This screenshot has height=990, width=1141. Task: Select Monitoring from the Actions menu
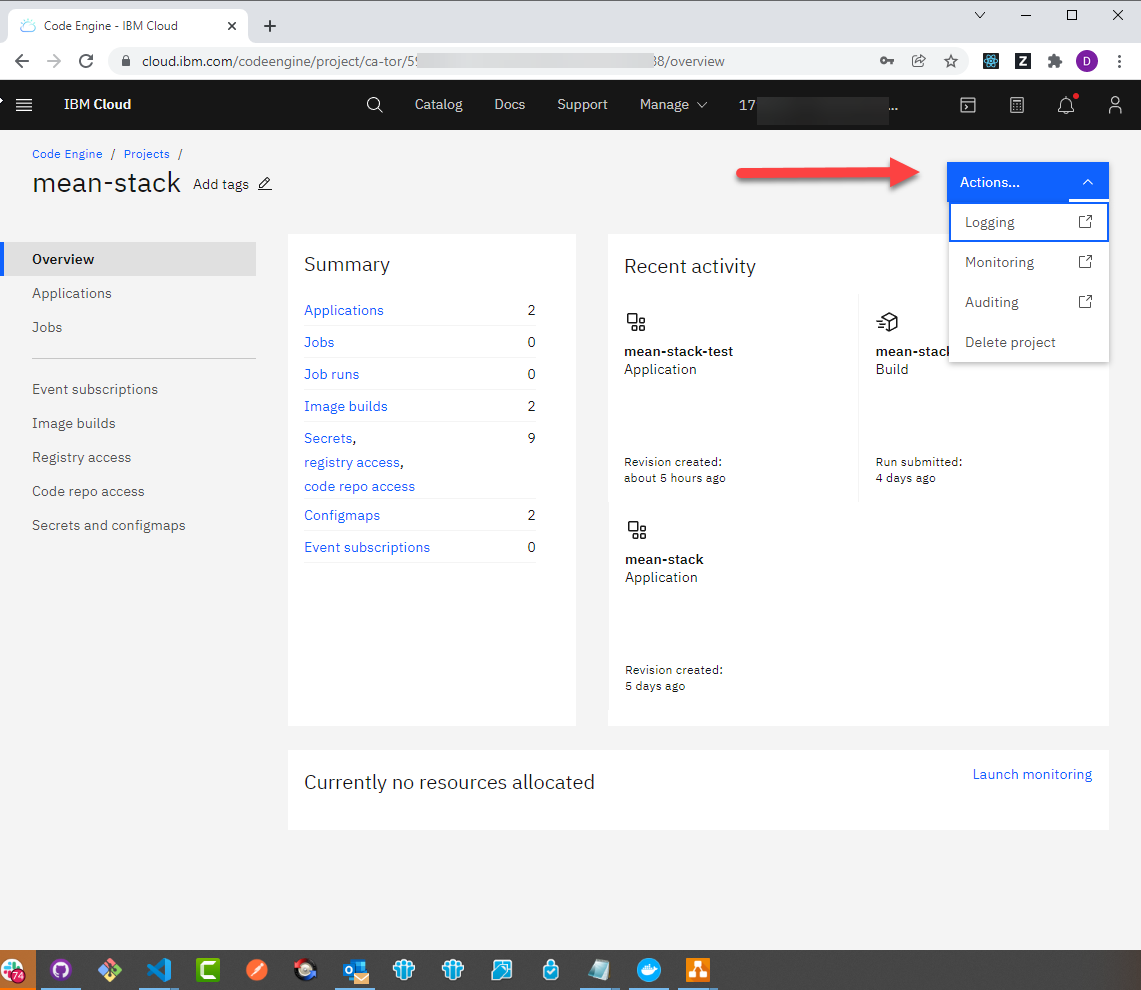(1029, 262)
